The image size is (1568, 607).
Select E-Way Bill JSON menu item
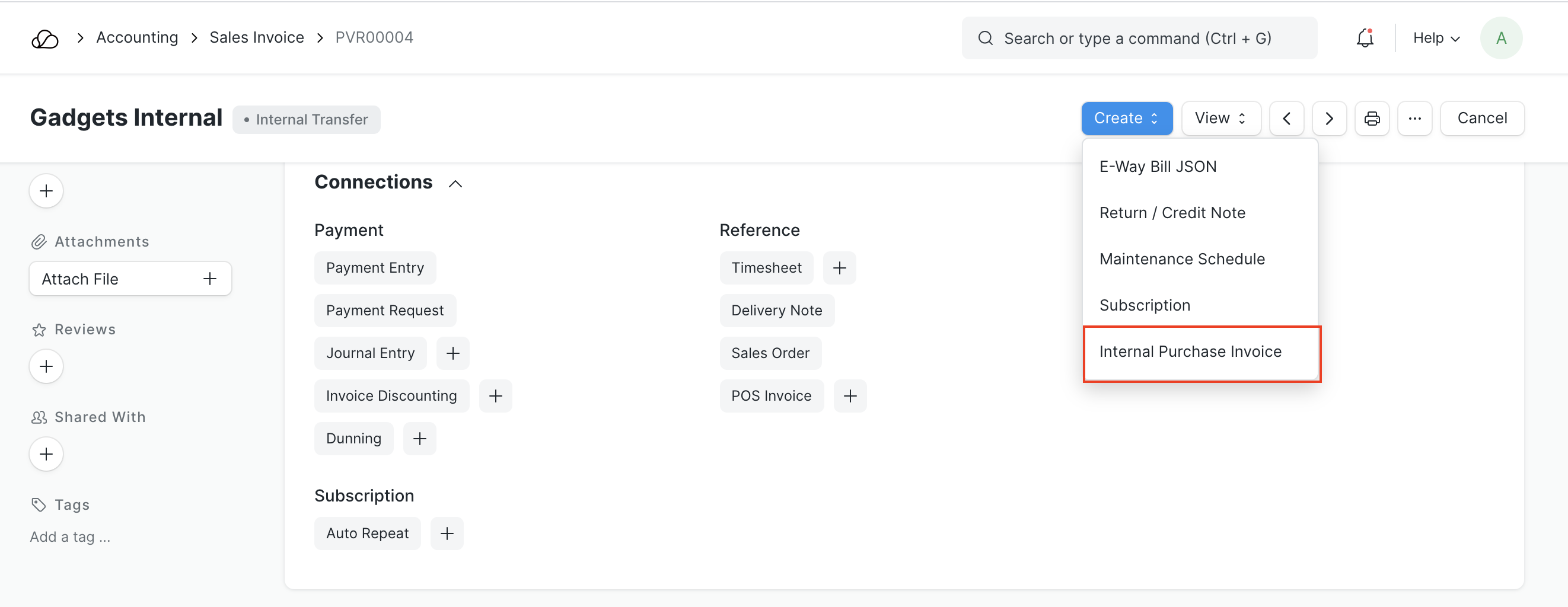coord(1157,167)
